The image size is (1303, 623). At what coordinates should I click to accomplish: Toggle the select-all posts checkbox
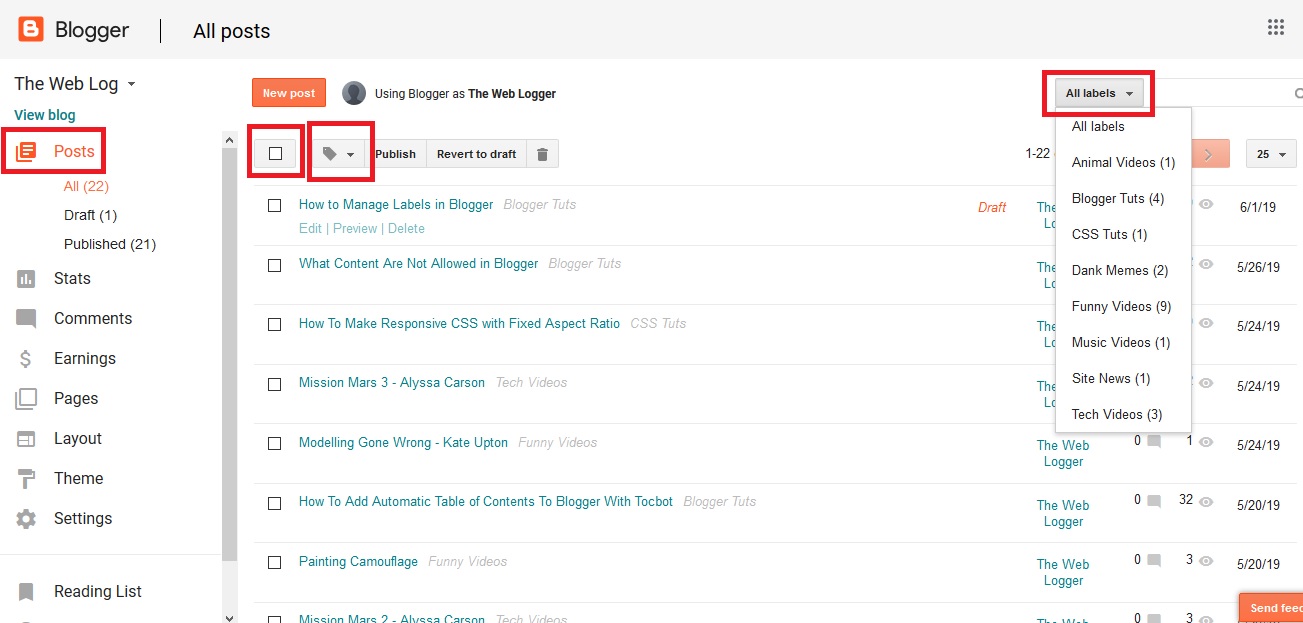click(275, 152)
